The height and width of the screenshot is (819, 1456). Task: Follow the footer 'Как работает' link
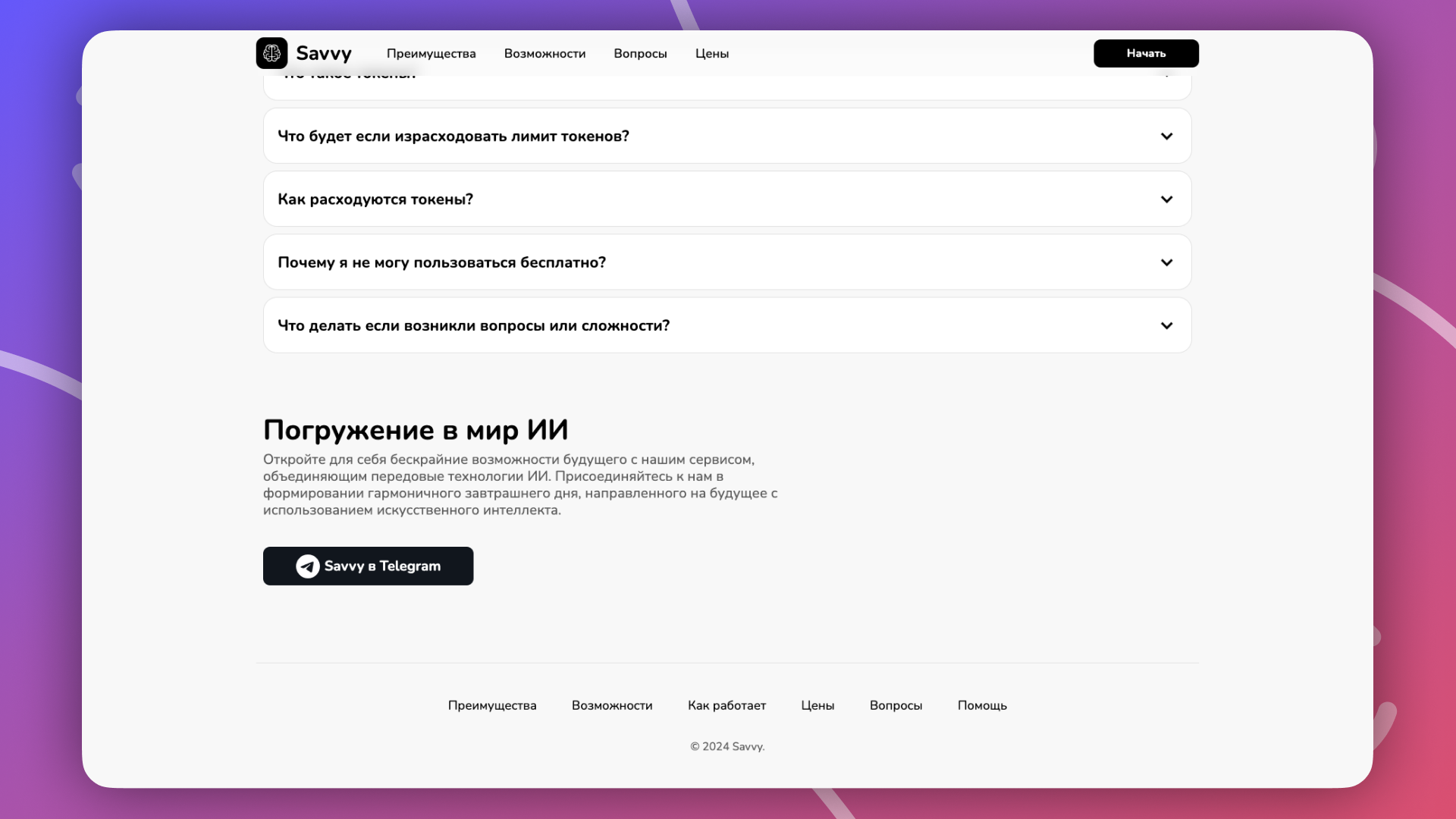[726, 705]
